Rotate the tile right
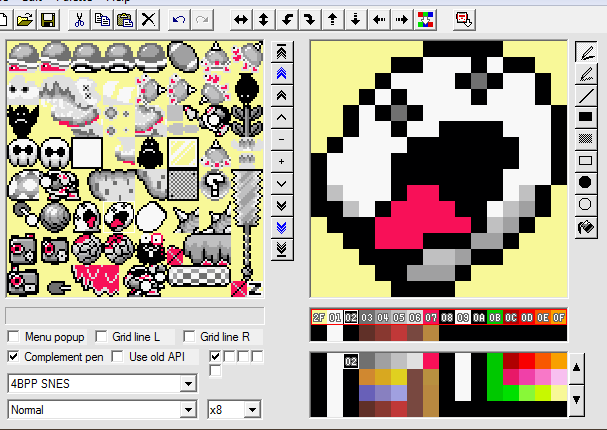Image resolution: width=607 pixels, height=430 pixels. [x=310, y=19]
